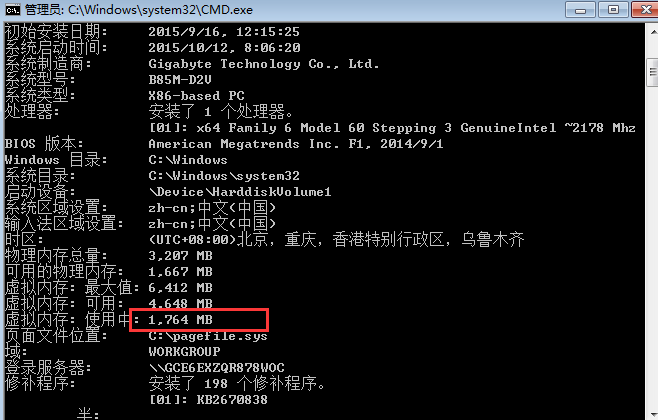Click total physical memory 3,207 MB
The height and width of the screenshot is (420, 658).
click(x=180, y=256)
